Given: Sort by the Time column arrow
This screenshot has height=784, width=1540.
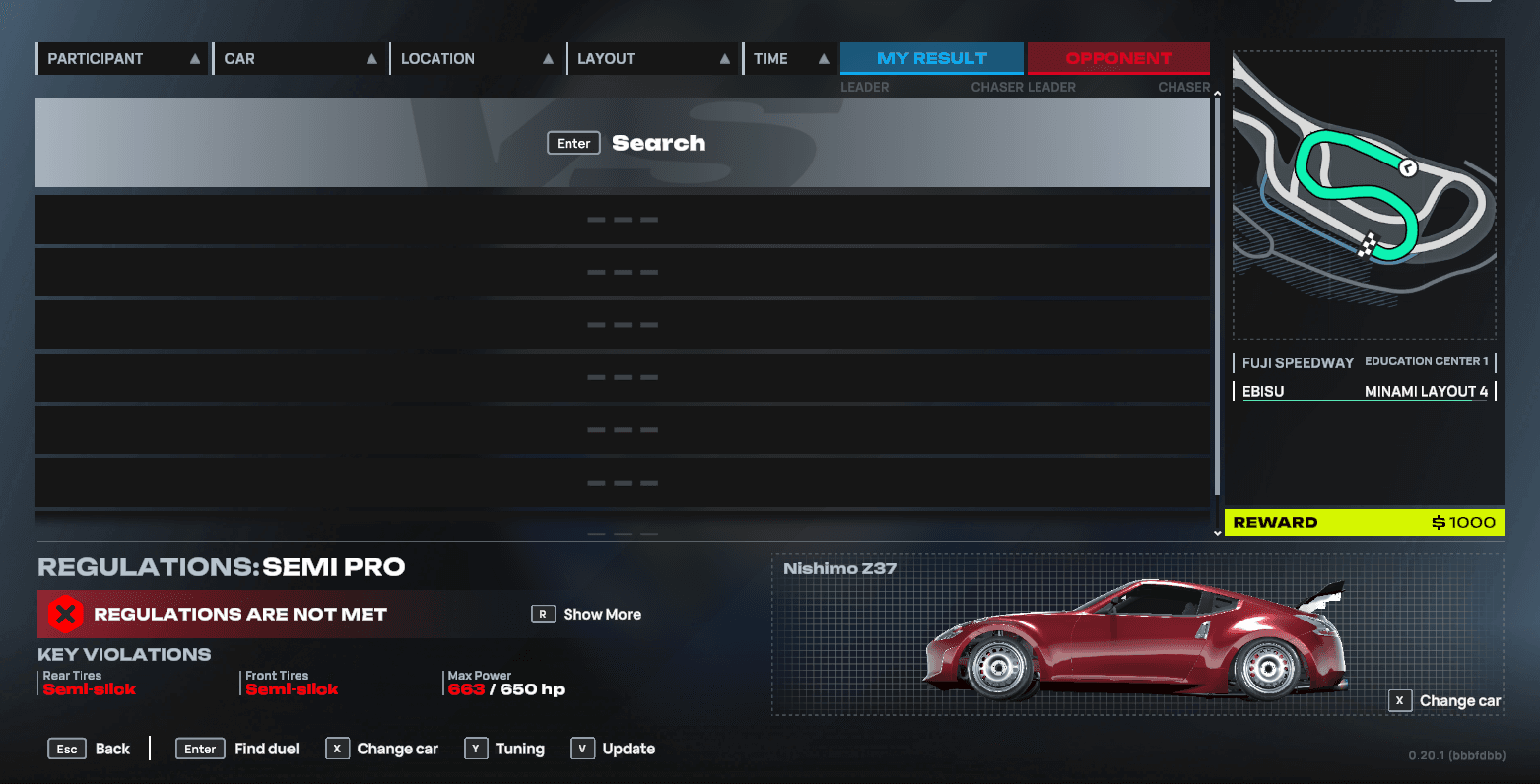Looking at the screenshot, I should point(824,59).
